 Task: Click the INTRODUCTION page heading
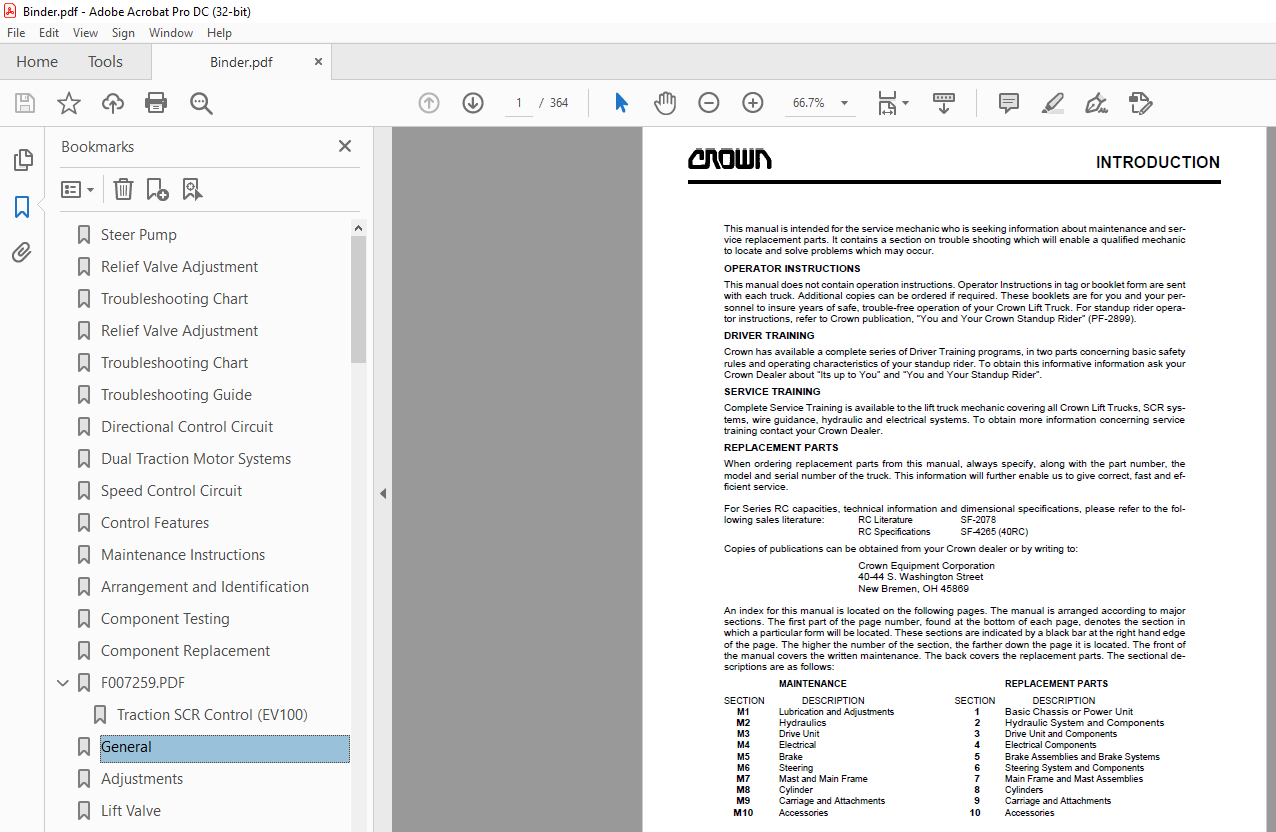tap(1158, 162)
